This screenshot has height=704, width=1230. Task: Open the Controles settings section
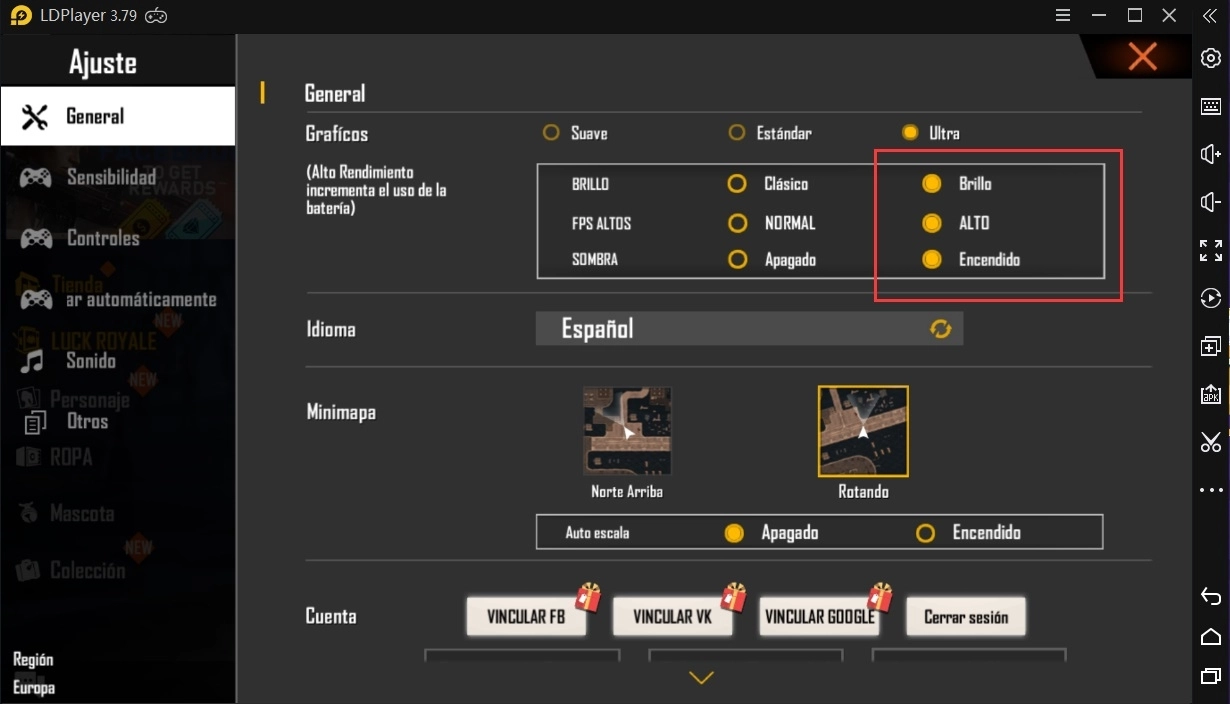[x=105, y=238]
